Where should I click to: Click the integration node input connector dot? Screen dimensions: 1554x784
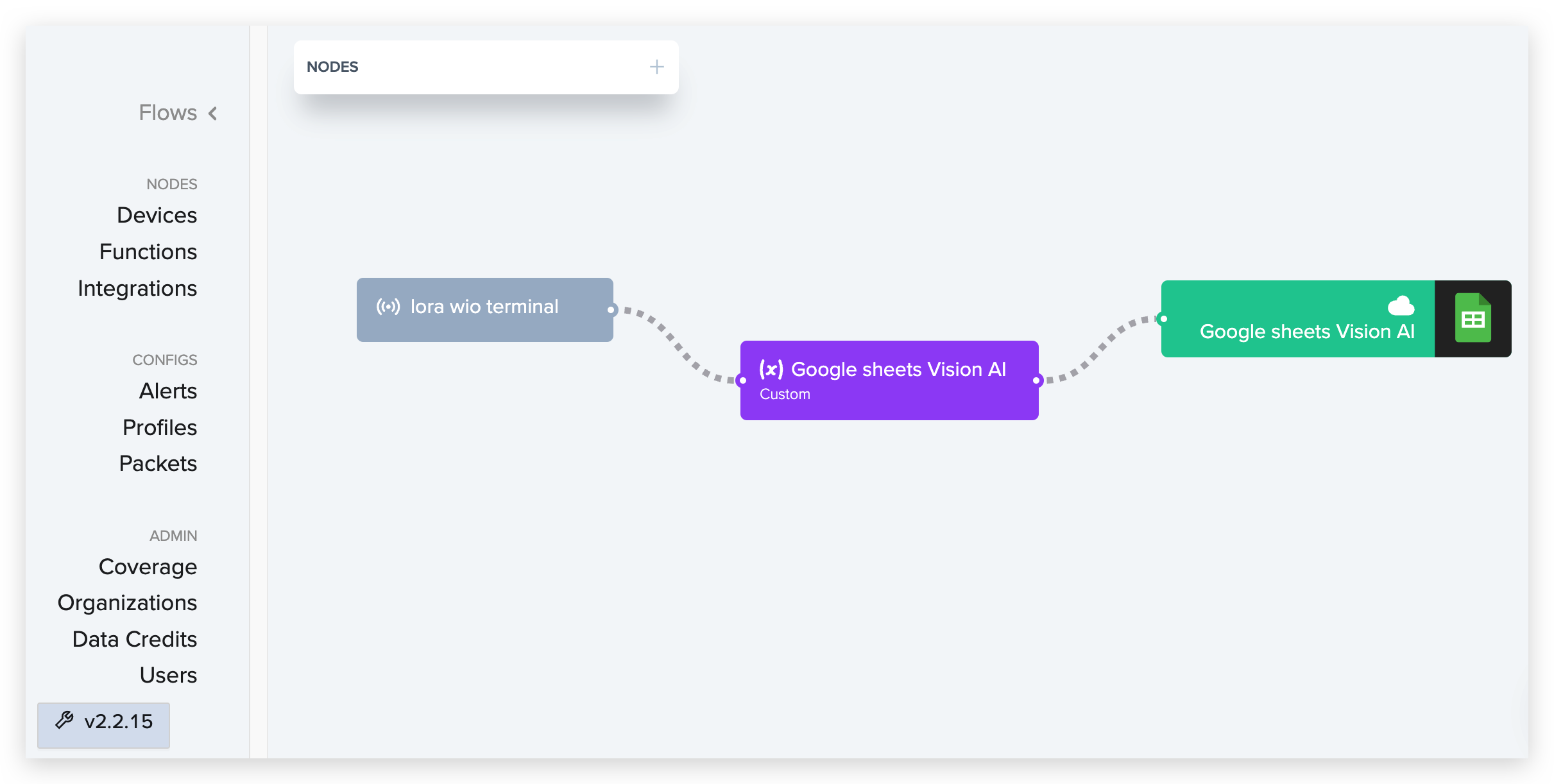[1163, 319]
